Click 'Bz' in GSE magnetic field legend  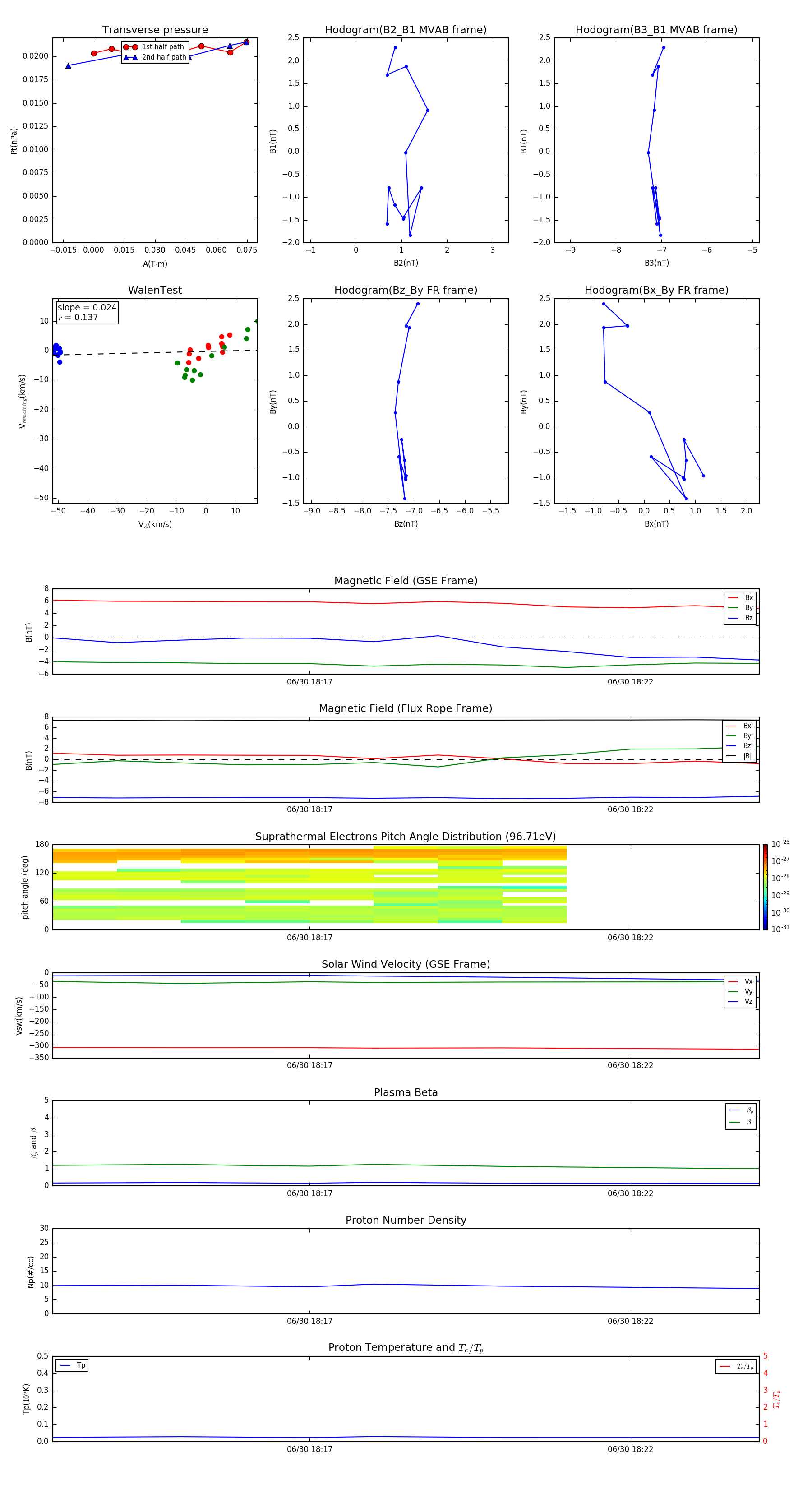click(x=740, y=619)
